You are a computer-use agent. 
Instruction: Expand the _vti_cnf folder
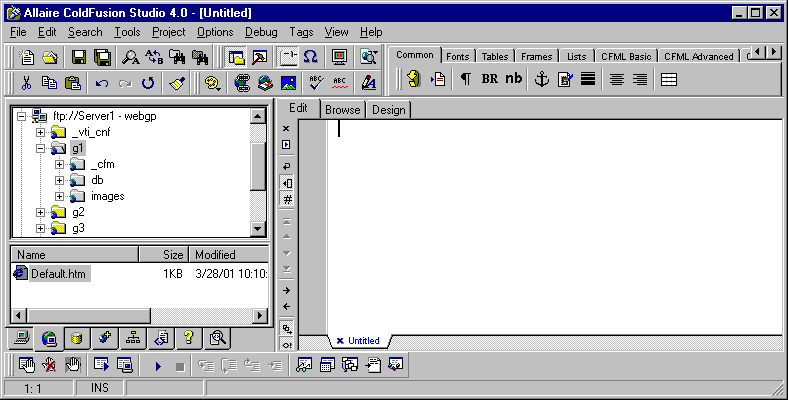(x=40, y=132)
